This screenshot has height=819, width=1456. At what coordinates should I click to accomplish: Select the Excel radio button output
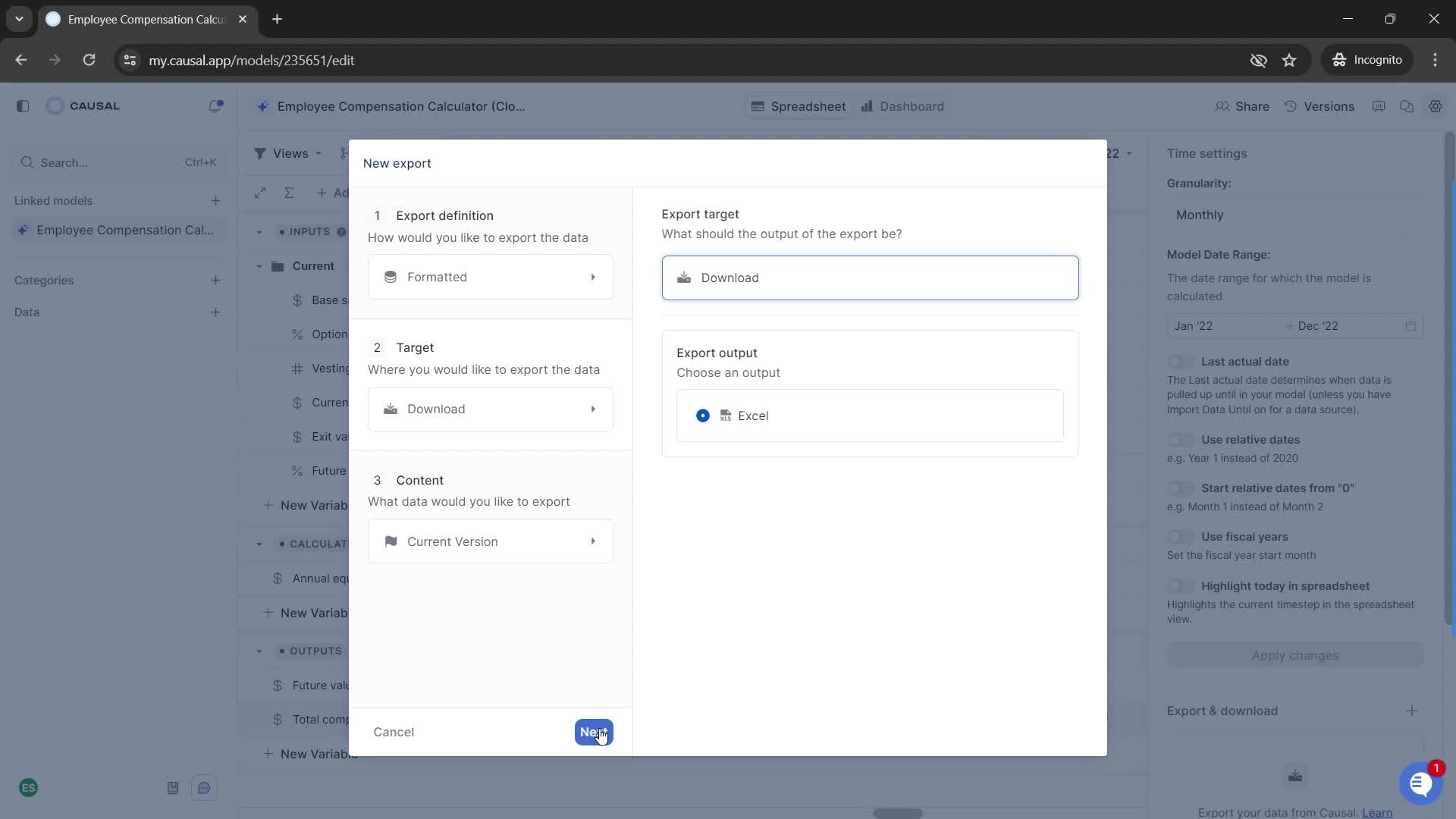point(704,415)
